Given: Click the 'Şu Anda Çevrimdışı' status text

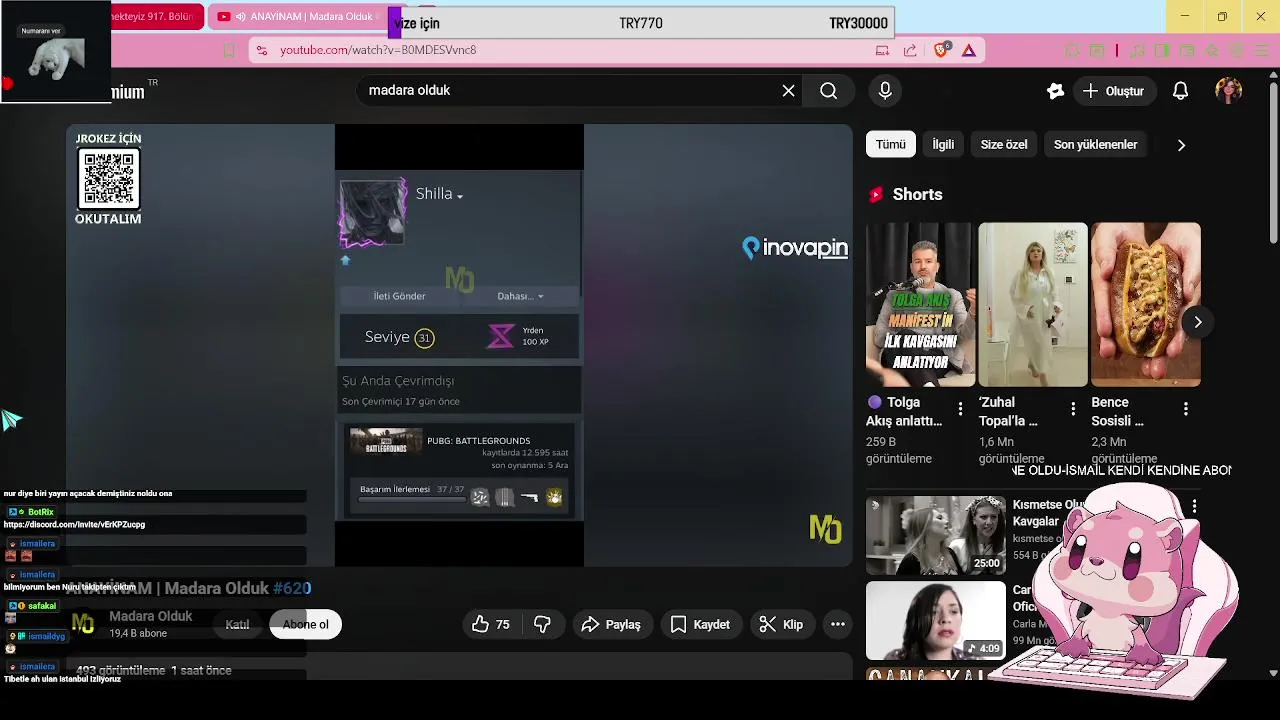Looking at the screenshot, I should click(x=398, y=381).
